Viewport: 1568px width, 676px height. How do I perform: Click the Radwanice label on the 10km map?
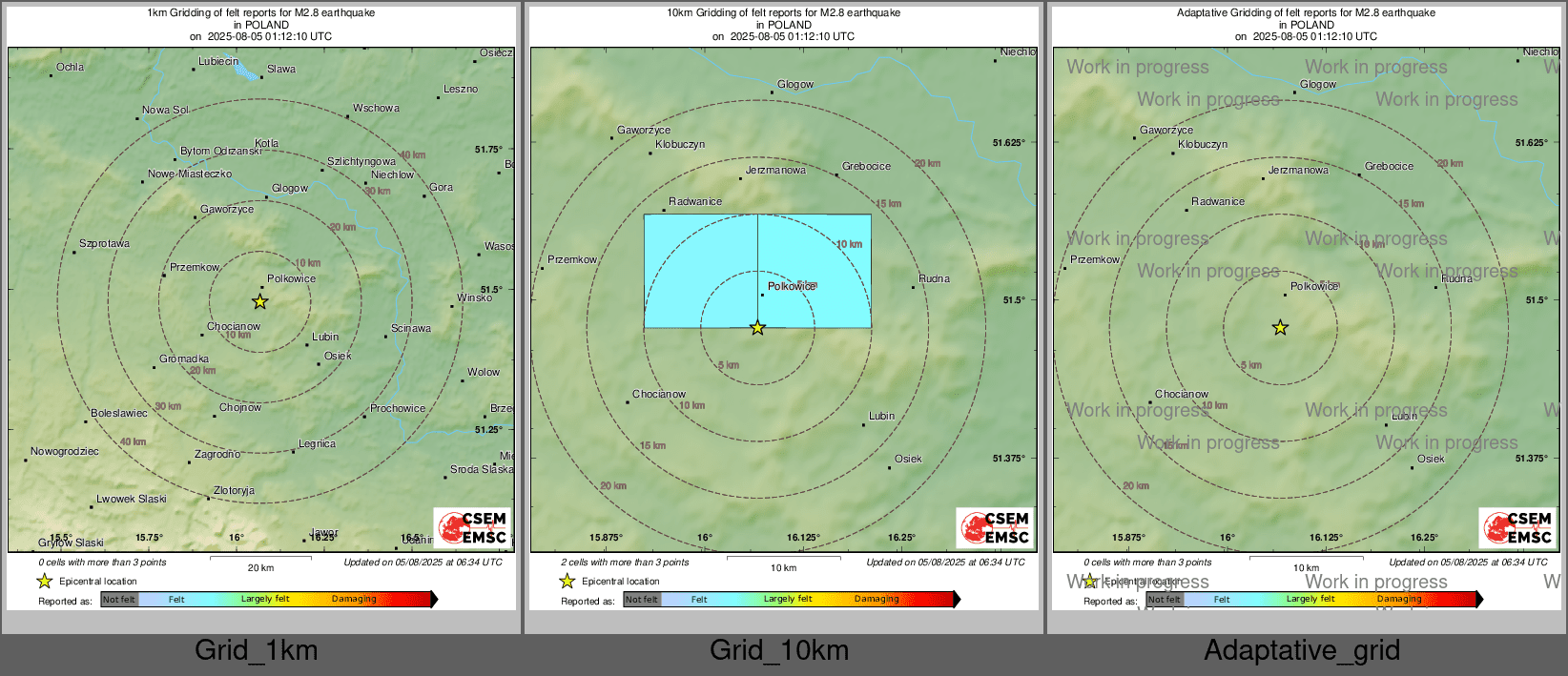(x=695, y=201)
